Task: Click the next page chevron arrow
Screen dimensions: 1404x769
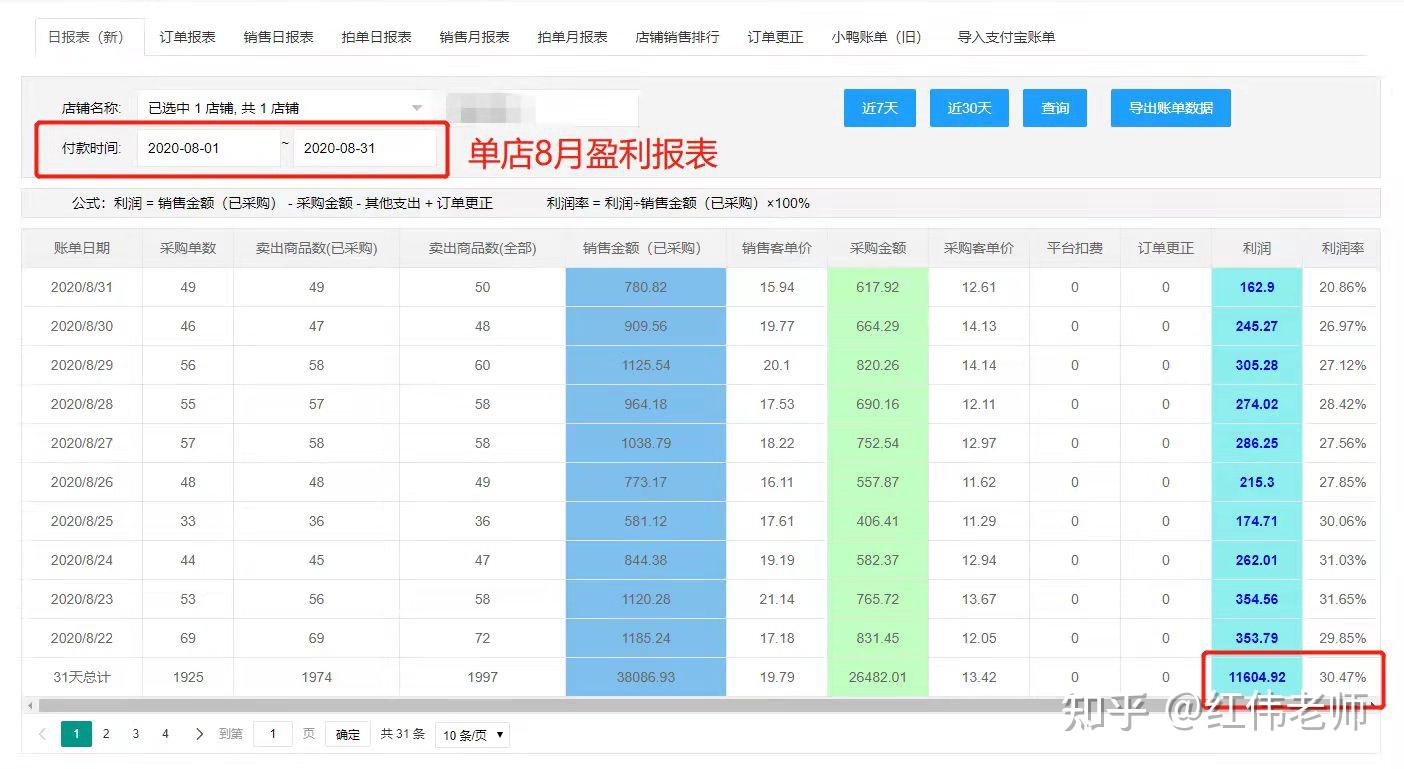Action: tap(196, 733)
